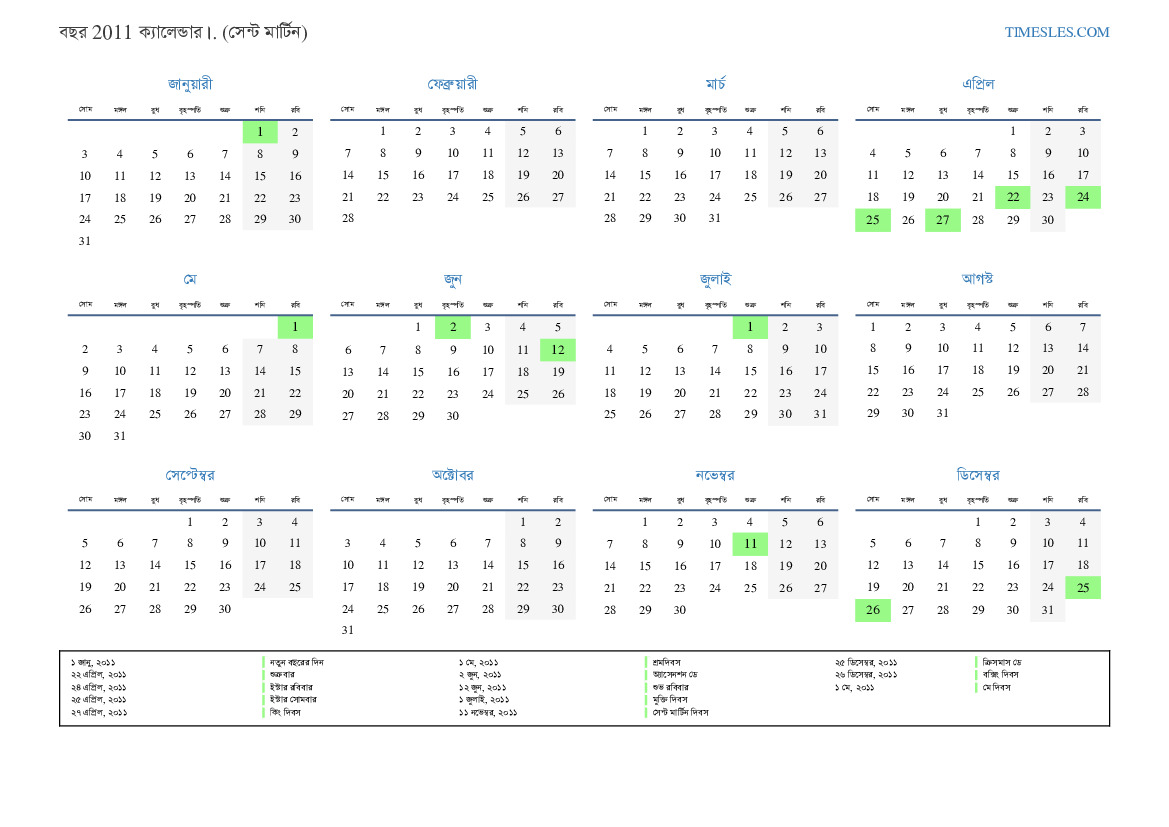Viewport: 1169px width, 827px height.
Task: Open the TIMESLES.COM link
Action: 1057,32
